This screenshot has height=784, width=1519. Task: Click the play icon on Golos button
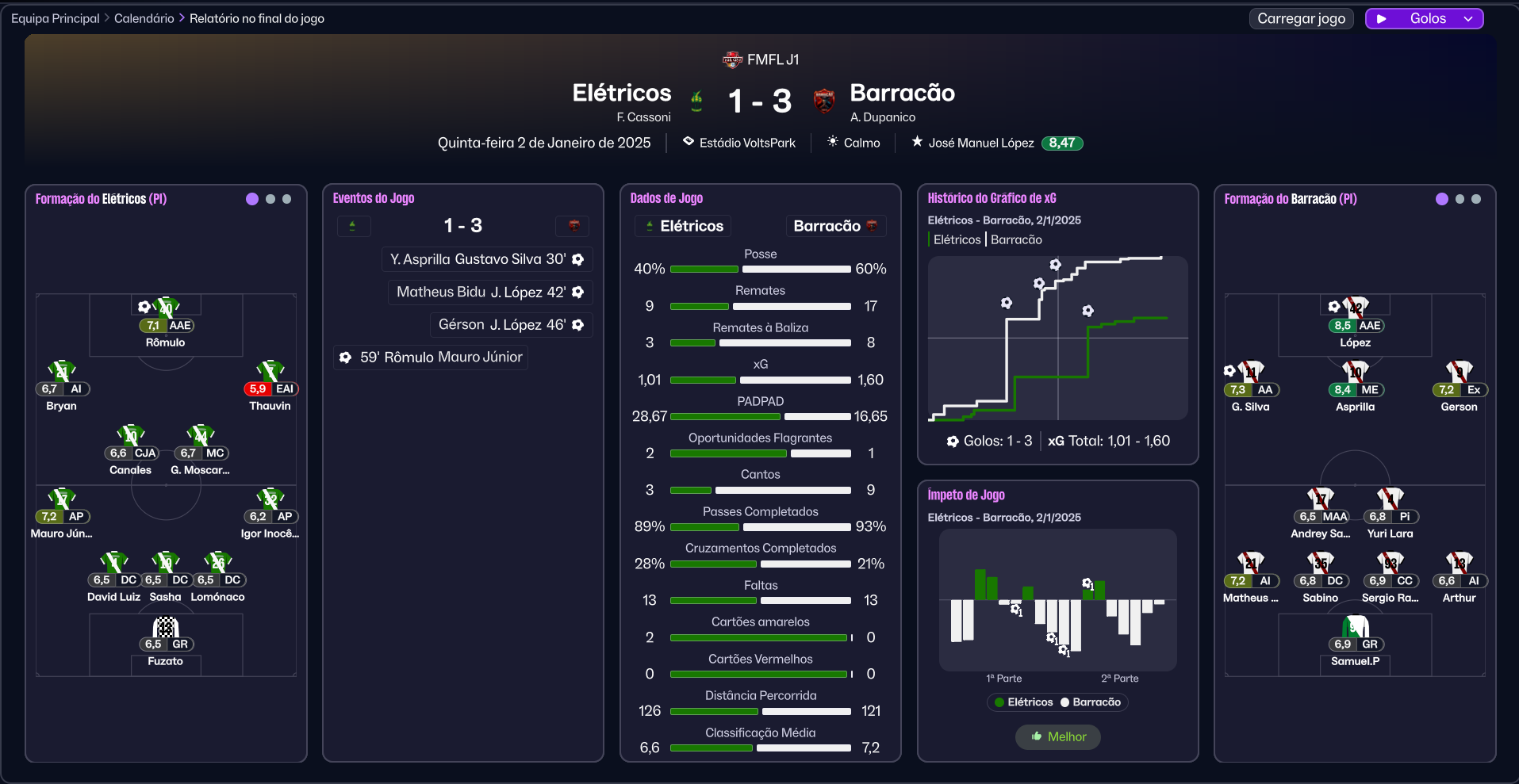[x=1382, y=19]
